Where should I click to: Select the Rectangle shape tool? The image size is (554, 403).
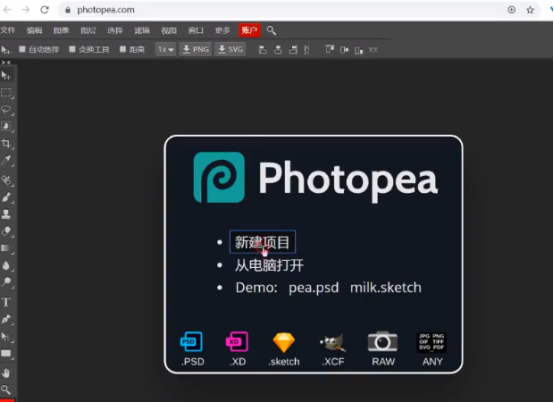[x=6, y=353]
